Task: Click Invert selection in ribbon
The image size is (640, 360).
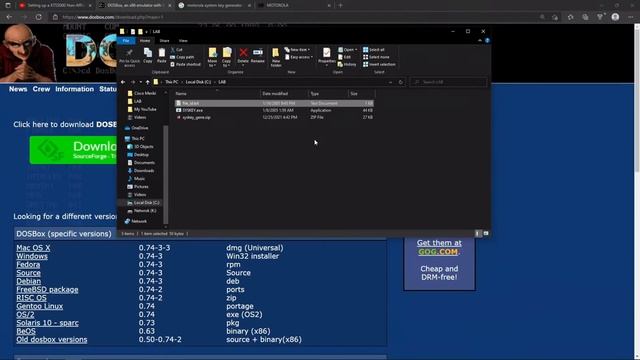Action: [379, 64]
